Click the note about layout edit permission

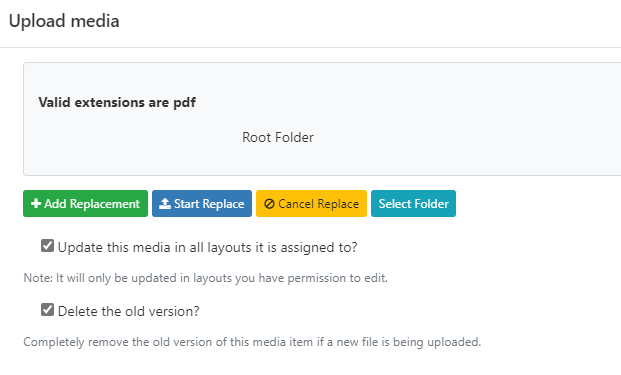pos(206,278)
